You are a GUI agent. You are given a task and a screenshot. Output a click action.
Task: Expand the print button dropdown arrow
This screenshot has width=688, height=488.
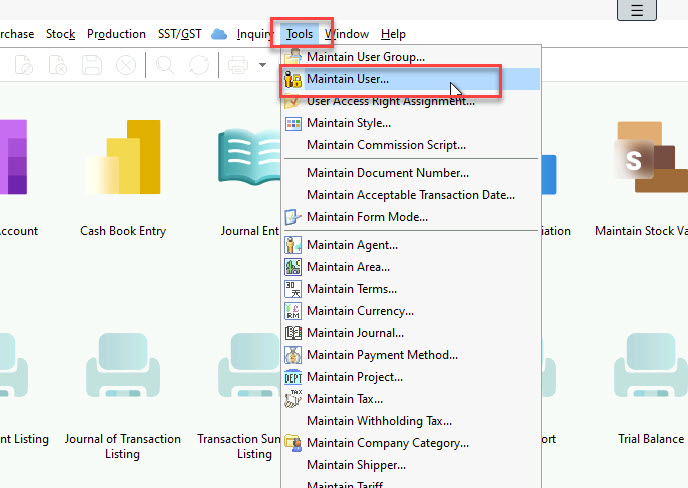tap(262, 65)
